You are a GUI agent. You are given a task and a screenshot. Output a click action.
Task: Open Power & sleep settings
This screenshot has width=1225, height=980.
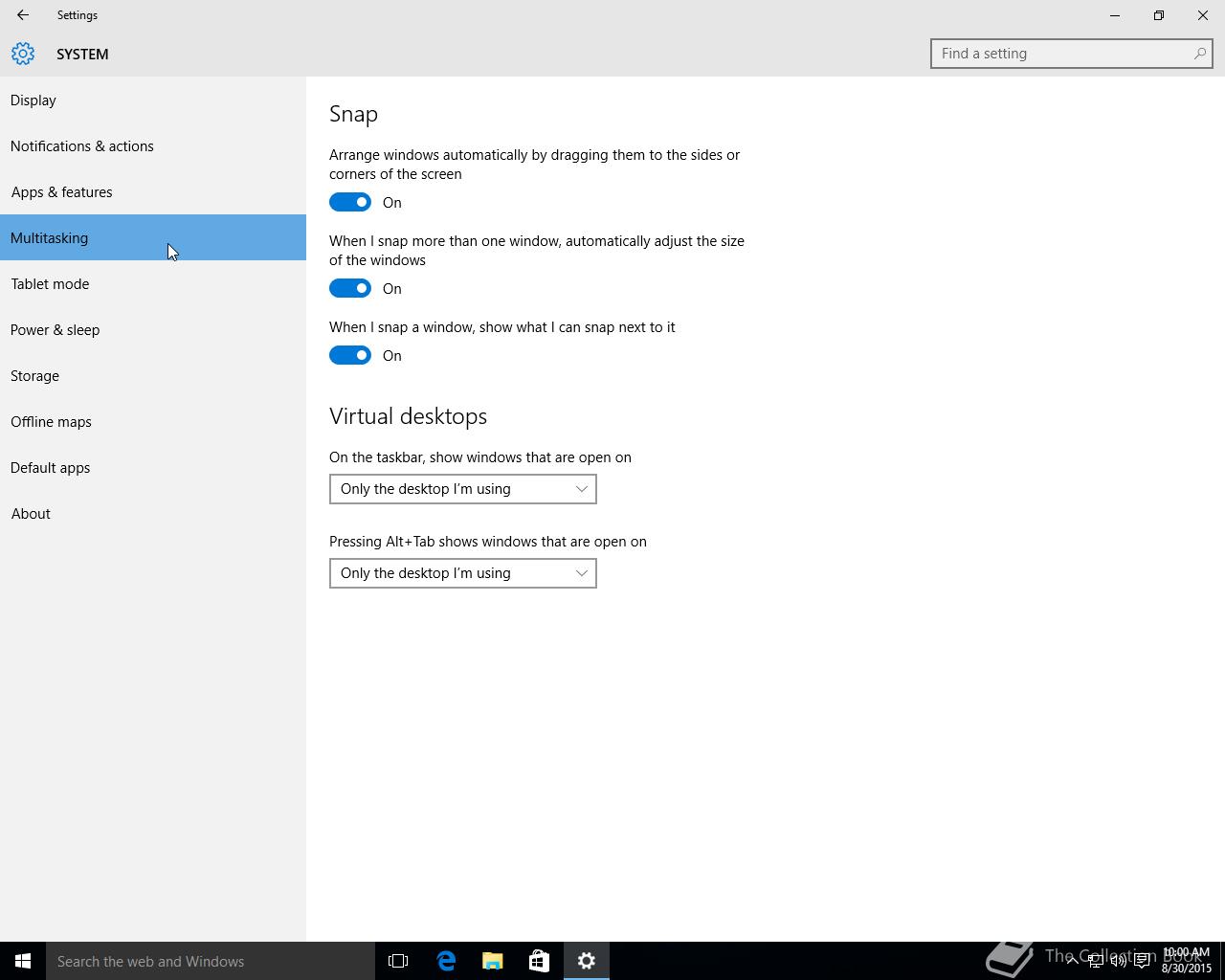click(153, 329)
